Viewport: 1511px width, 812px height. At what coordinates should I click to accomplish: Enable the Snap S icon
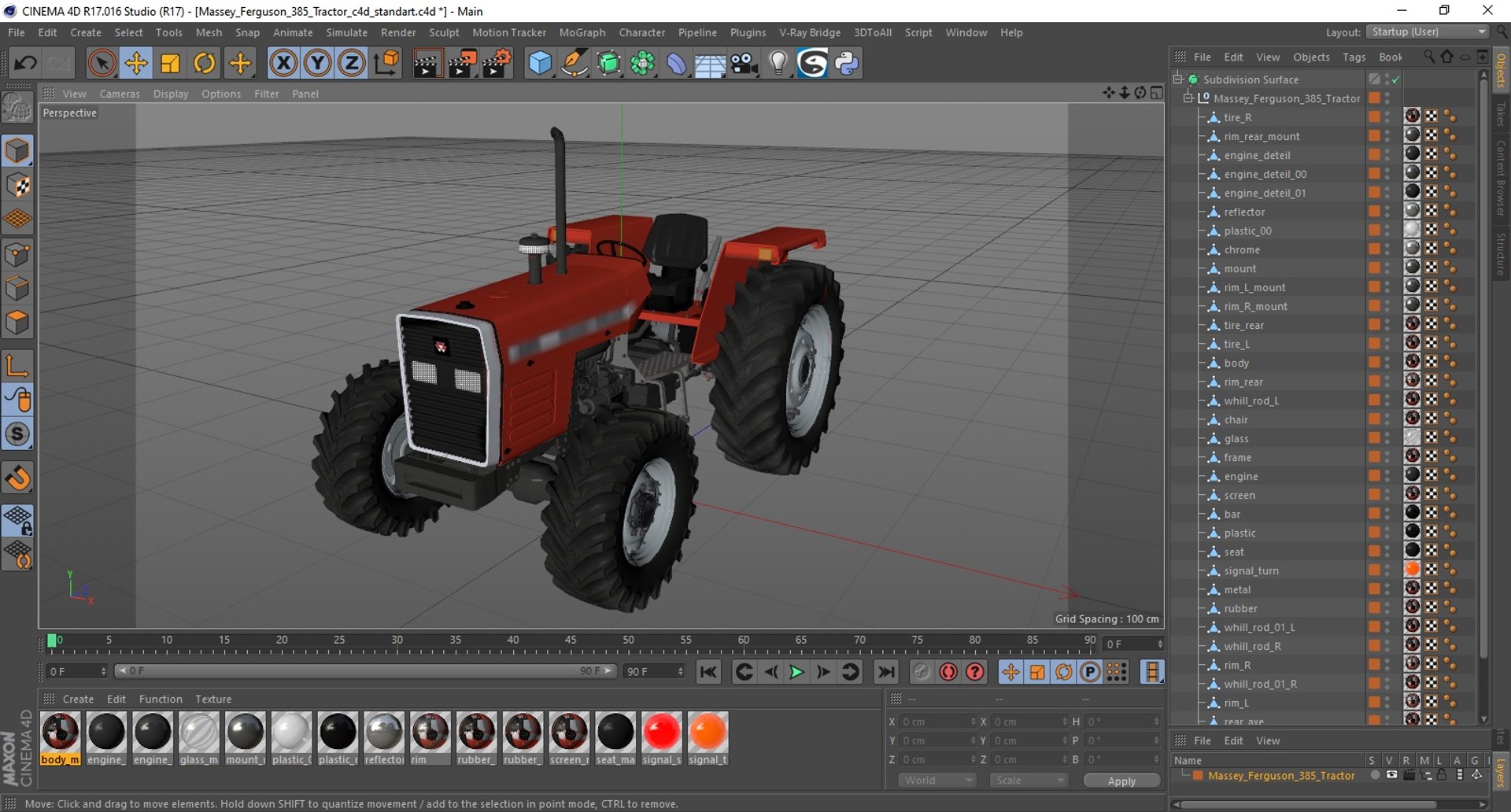coord(17,434)
